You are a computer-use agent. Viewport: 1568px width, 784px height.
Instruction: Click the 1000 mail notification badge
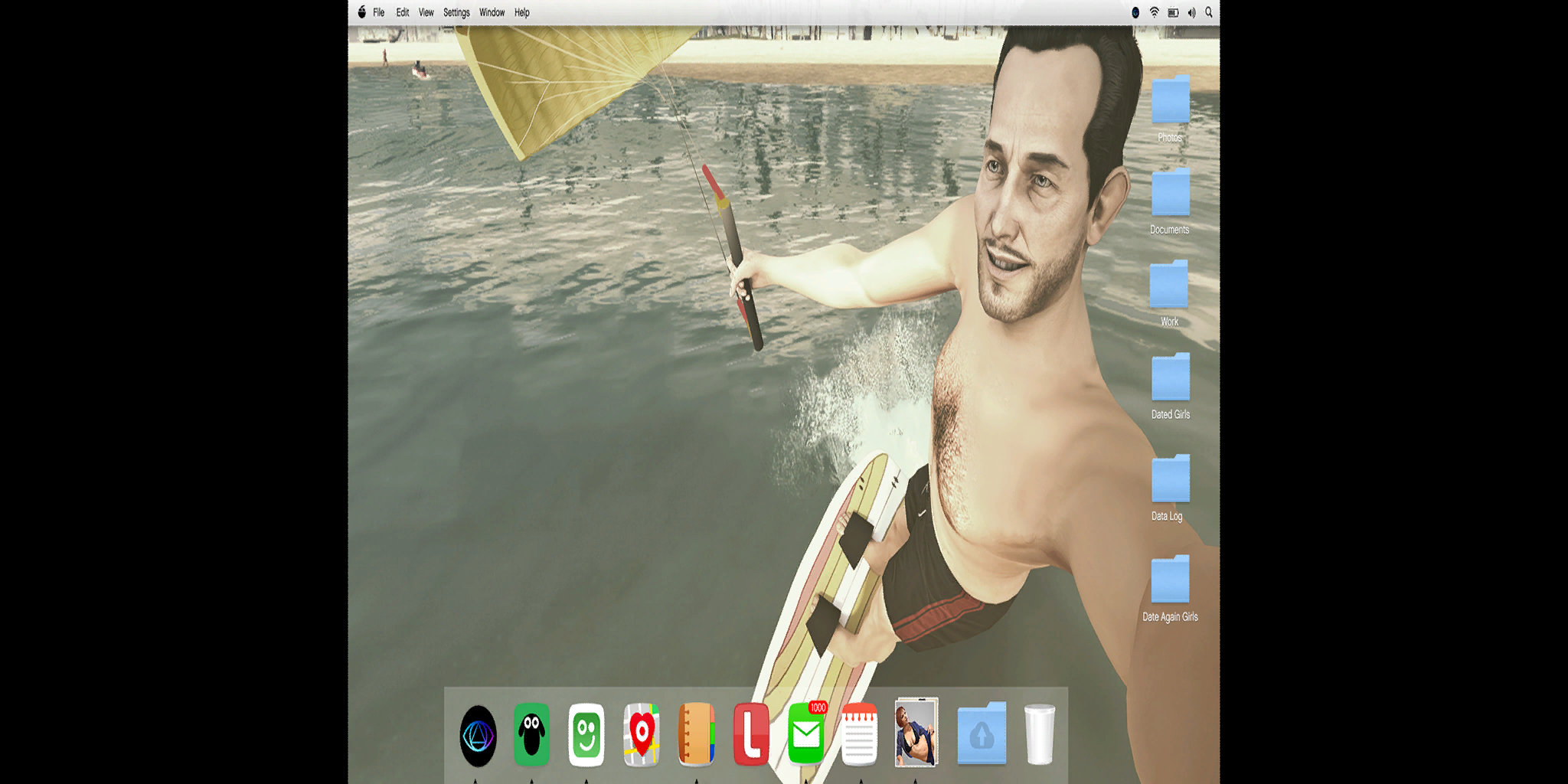818,707
